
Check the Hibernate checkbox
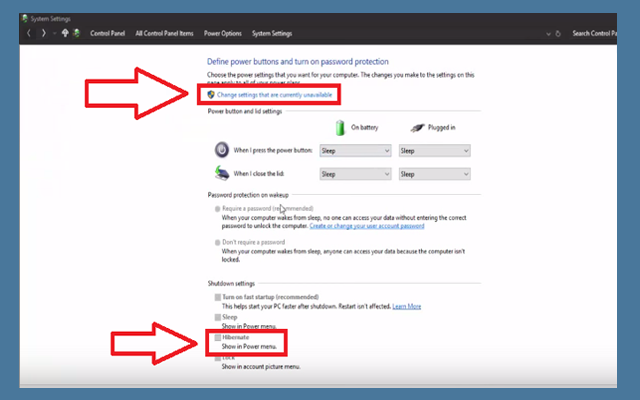click(217, 338)
